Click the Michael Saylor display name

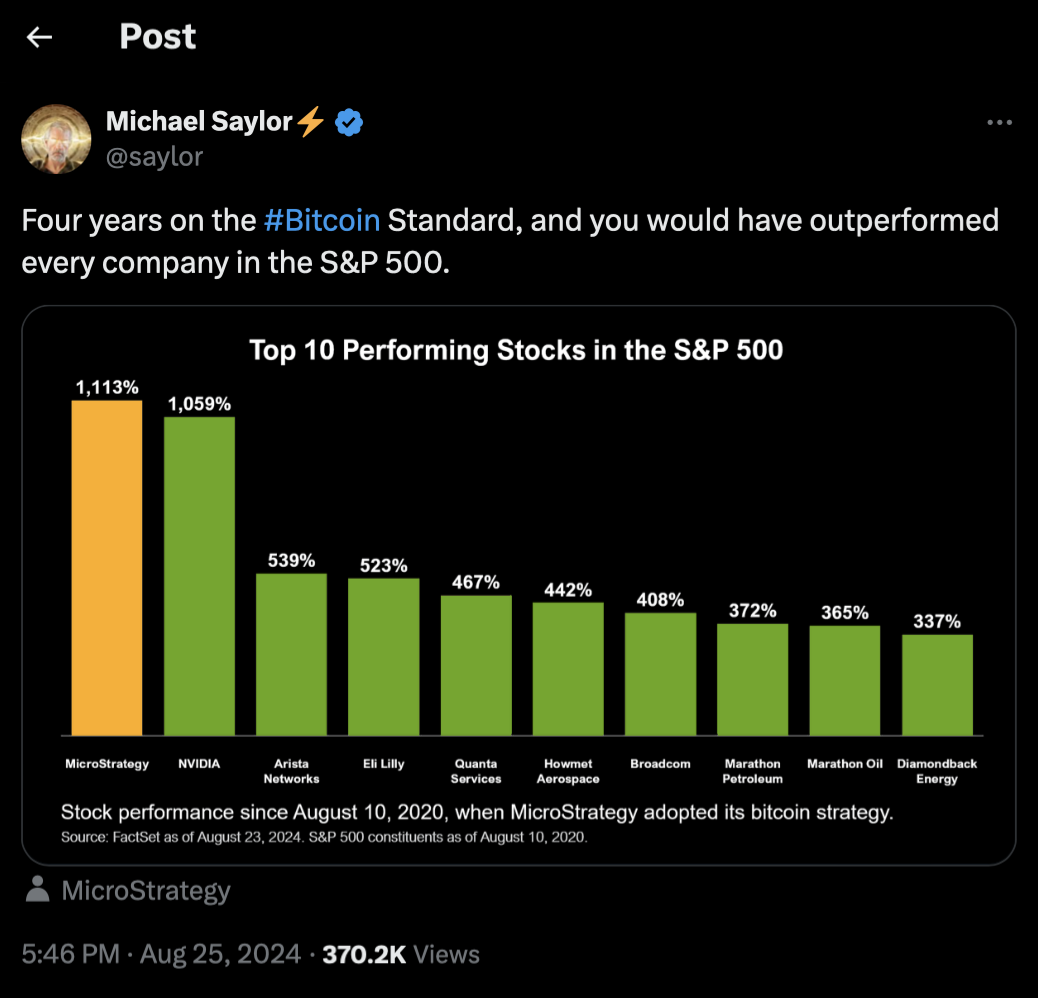pos(200,121)
